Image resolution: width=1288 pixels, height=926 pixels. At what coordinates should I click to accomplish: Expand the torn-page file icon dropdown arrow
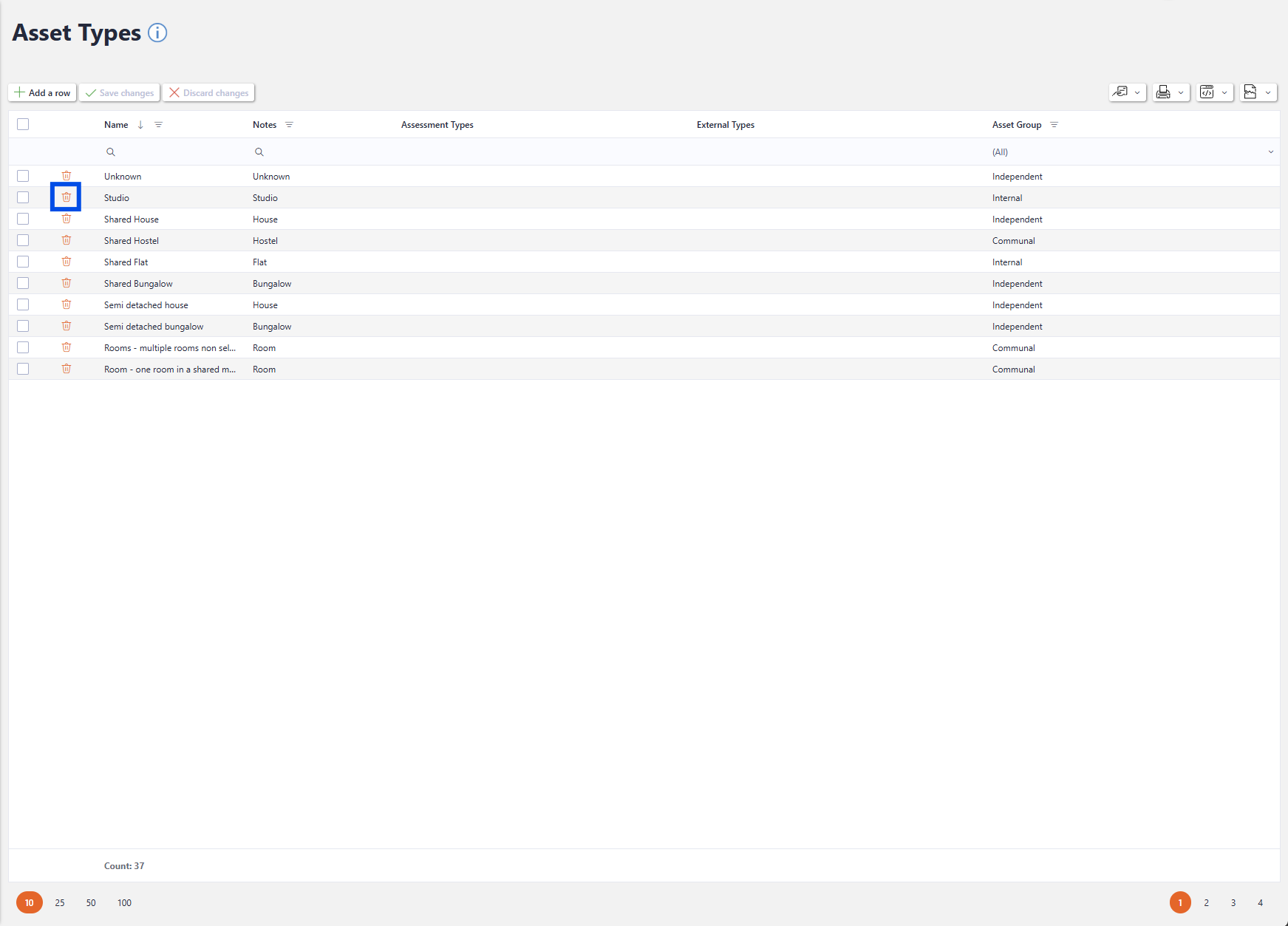[1268, 92]
